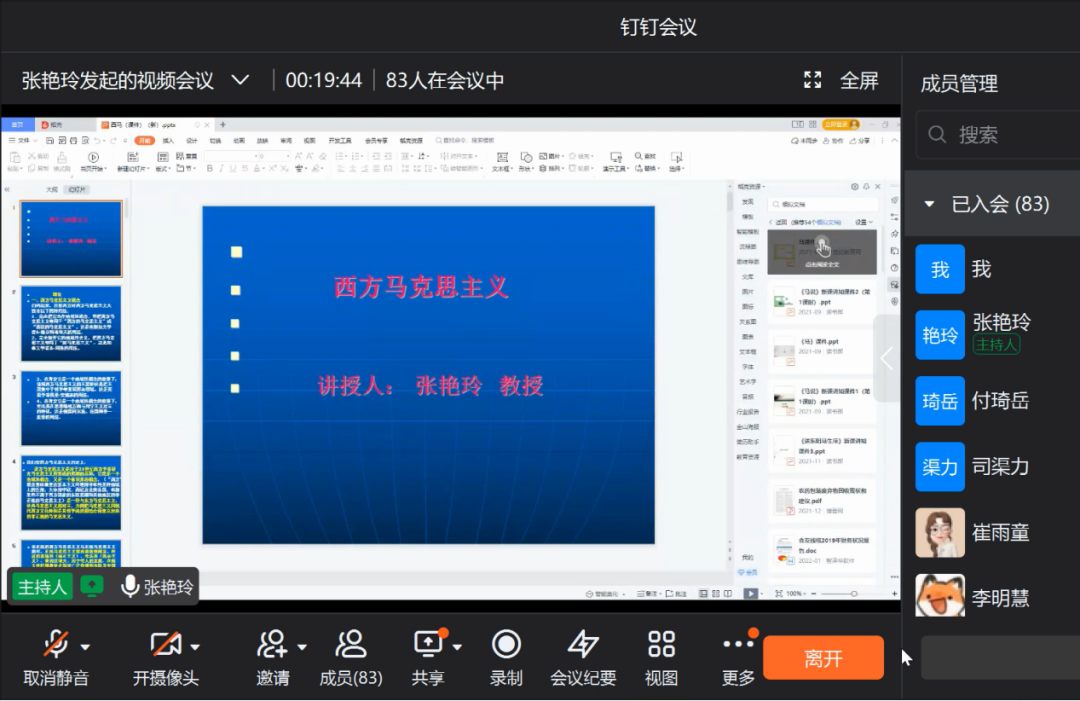Change layout via 视图 icon

[x=661, y=643]
